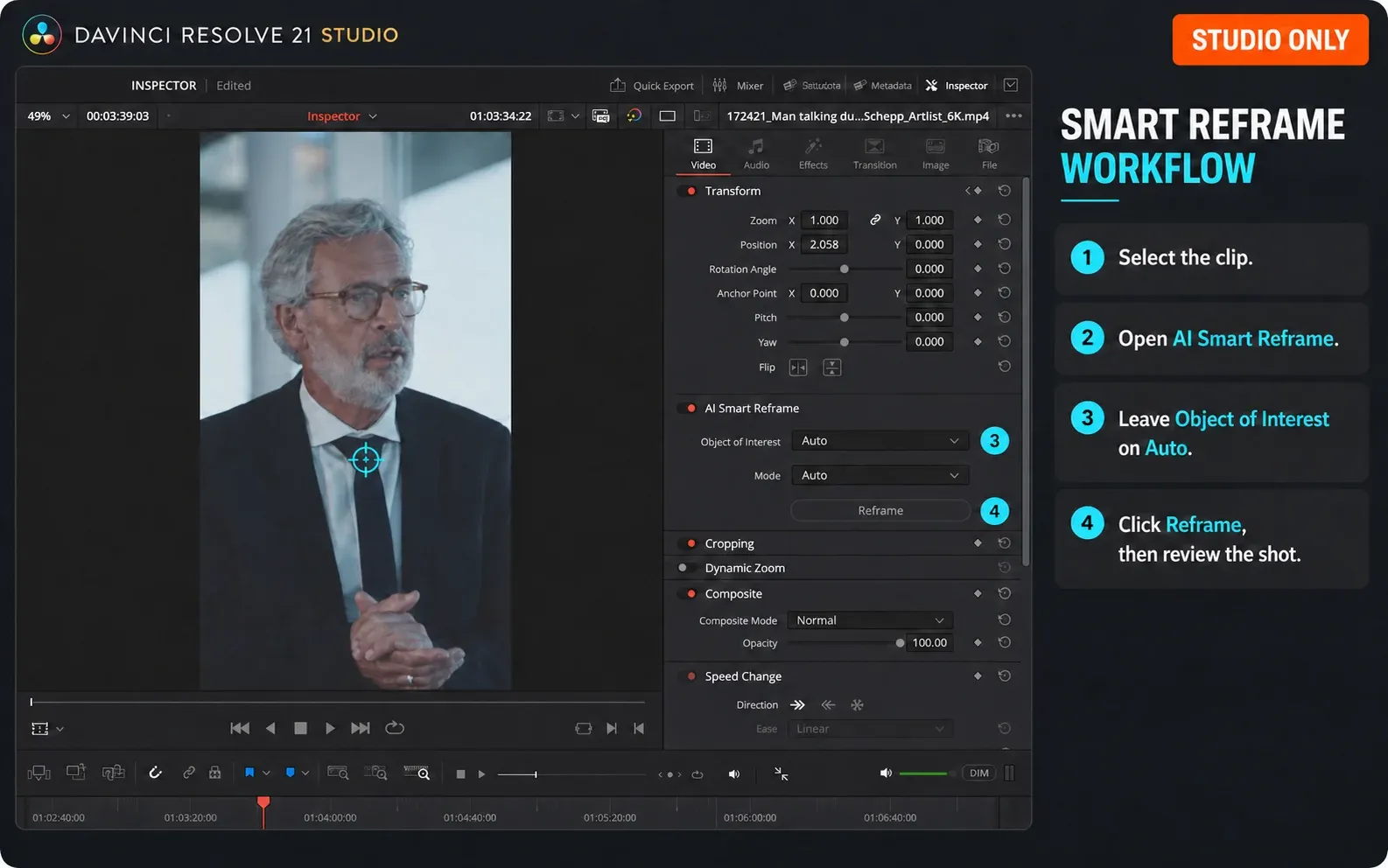Switch to the Image inspector tab

[x=936, y=153]
